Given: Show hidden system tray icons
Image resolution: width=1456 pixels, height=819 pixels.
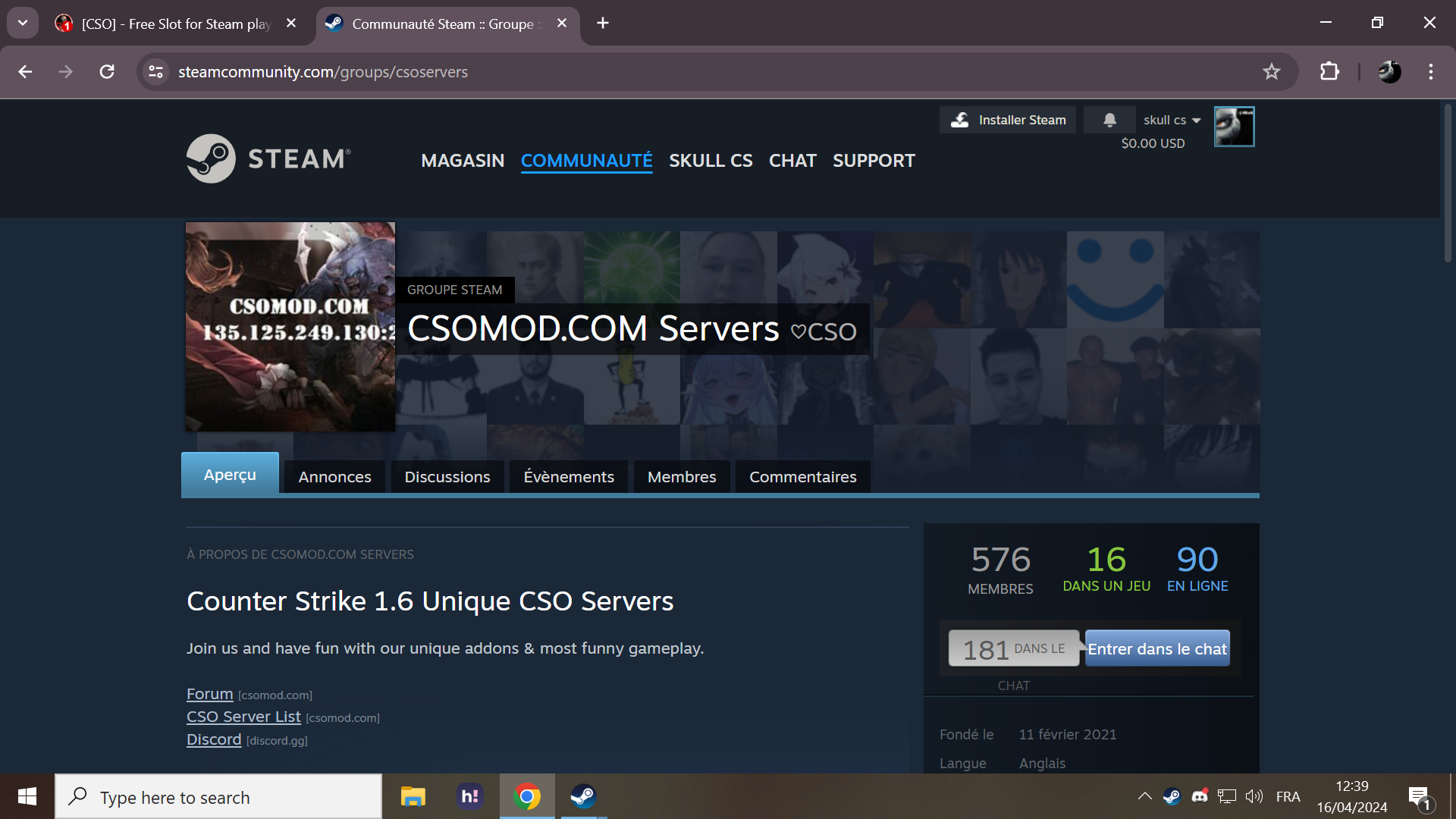Looking at the screenshot, I should pos(1144,796).
